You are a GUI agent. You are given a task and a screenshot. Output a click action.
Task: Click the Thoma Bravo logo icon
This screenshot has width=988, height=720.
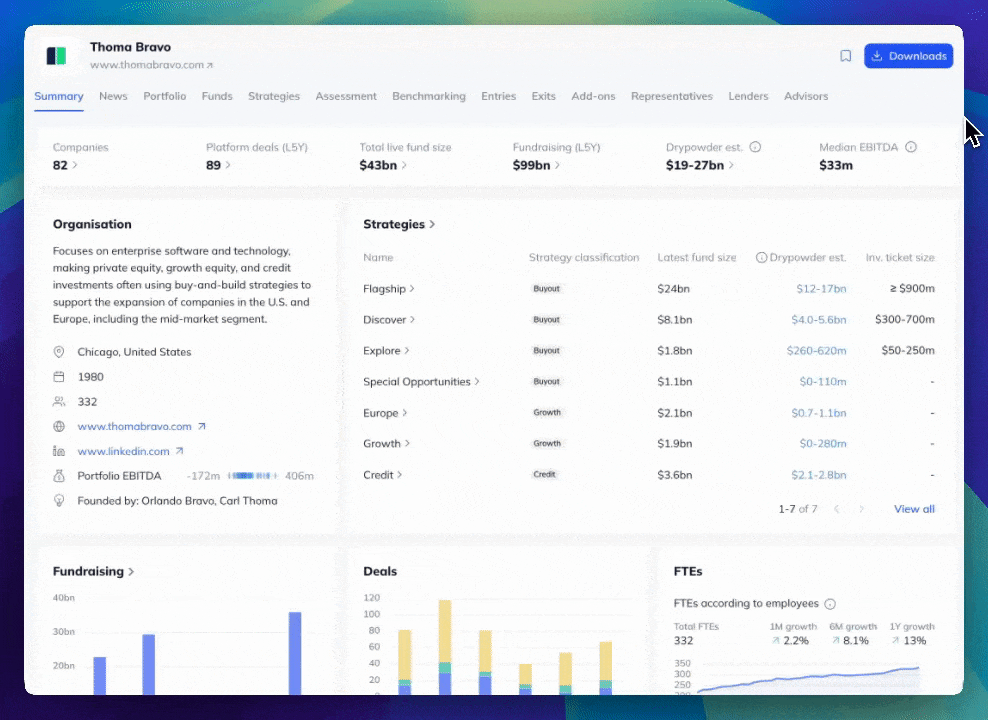(56, 56)
